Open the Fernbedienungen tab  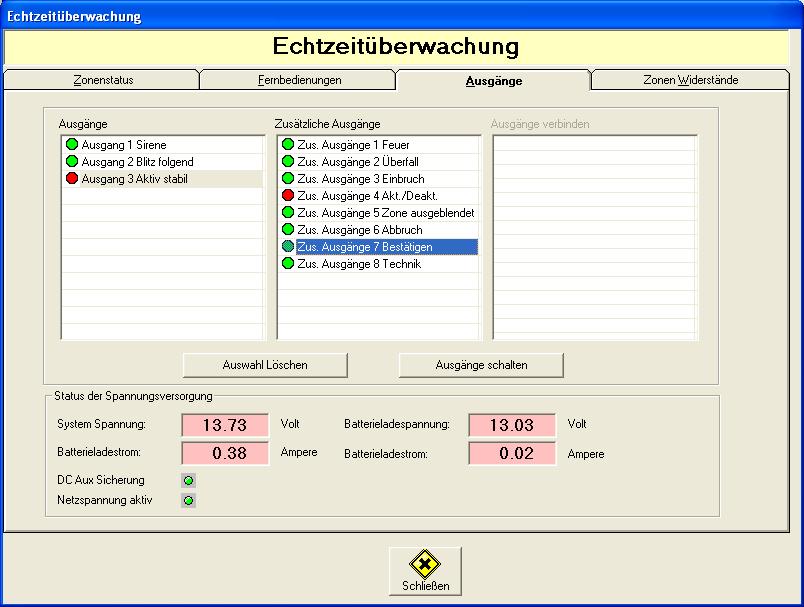click(x=299, y=80)
